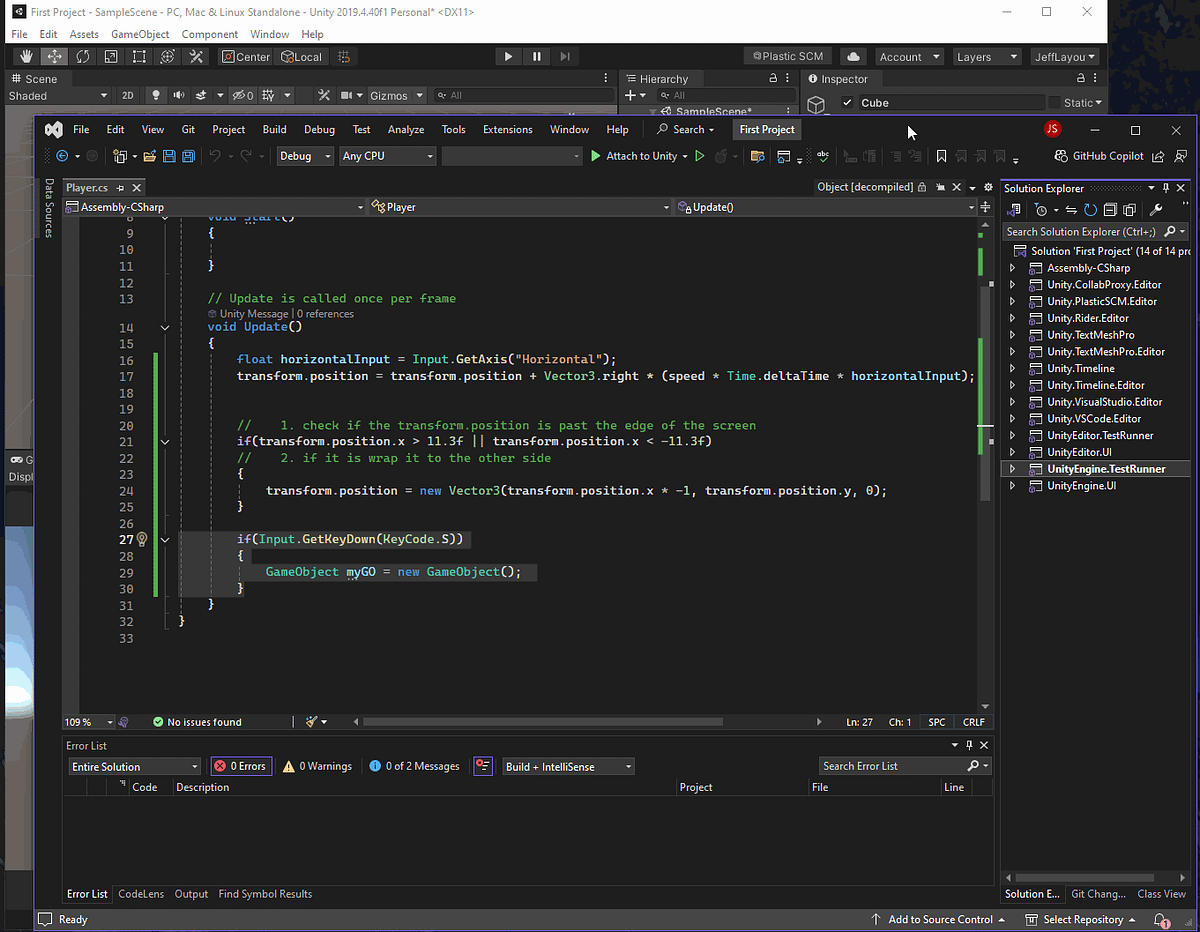This screenshot has width=1200, height=932.
Task: Click the lightbulb quick actions icon on line 27
Action: point(141,539)
